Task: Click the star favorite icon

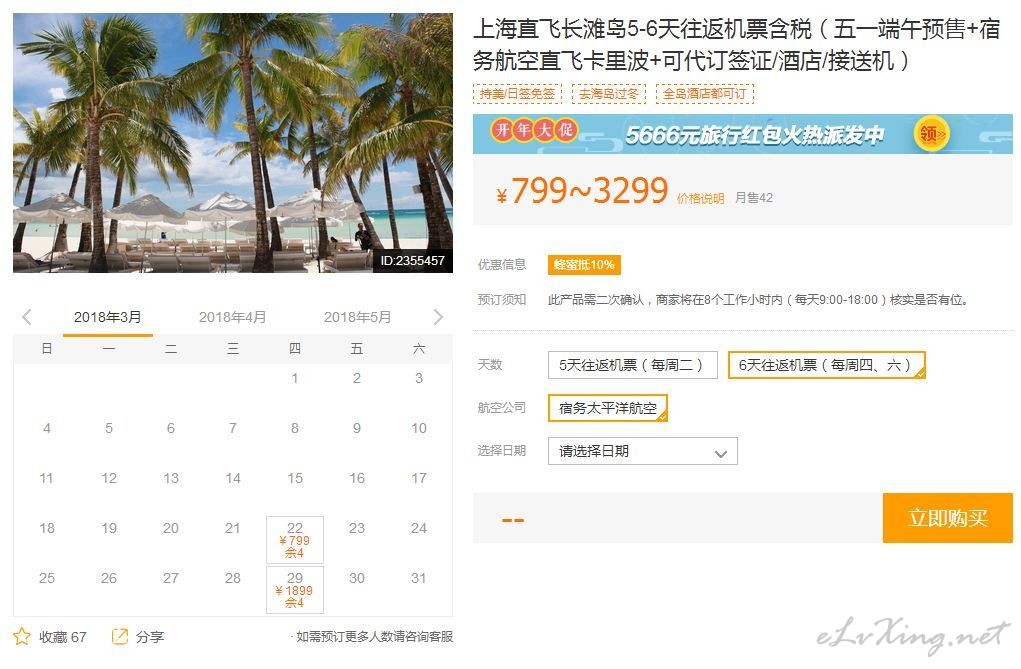Action: click(21, 636)
